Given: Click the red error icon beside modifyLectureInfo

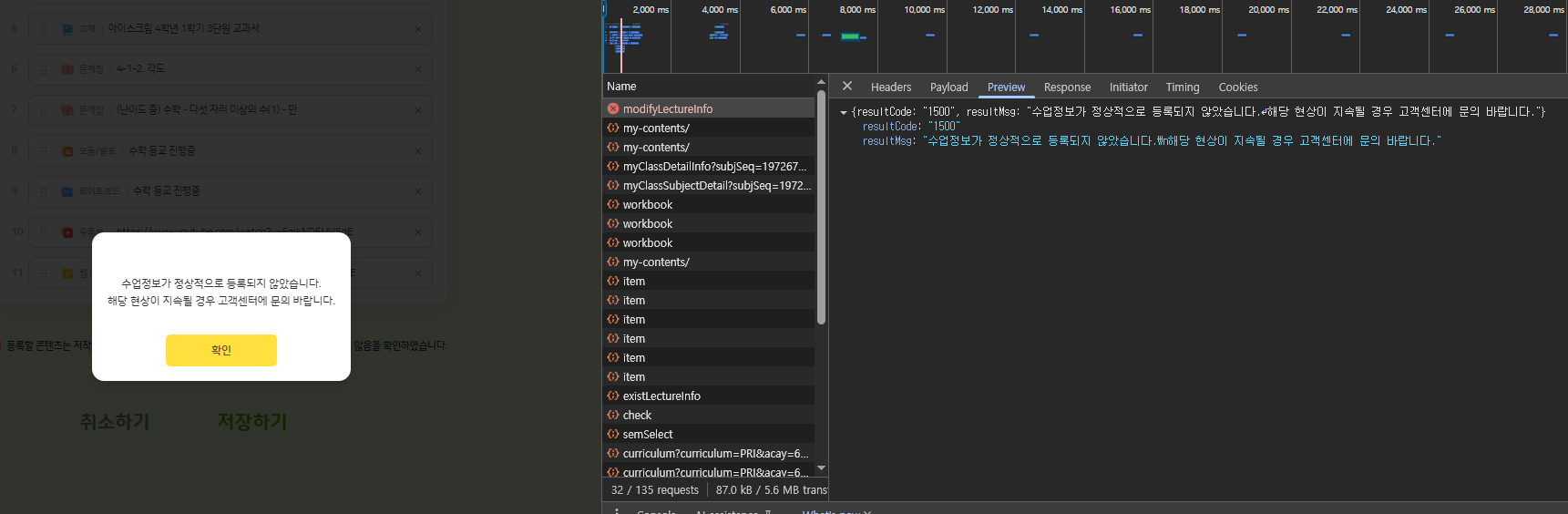Looking at the screenshot, I should pyautogui.click(x=613, y=108).
